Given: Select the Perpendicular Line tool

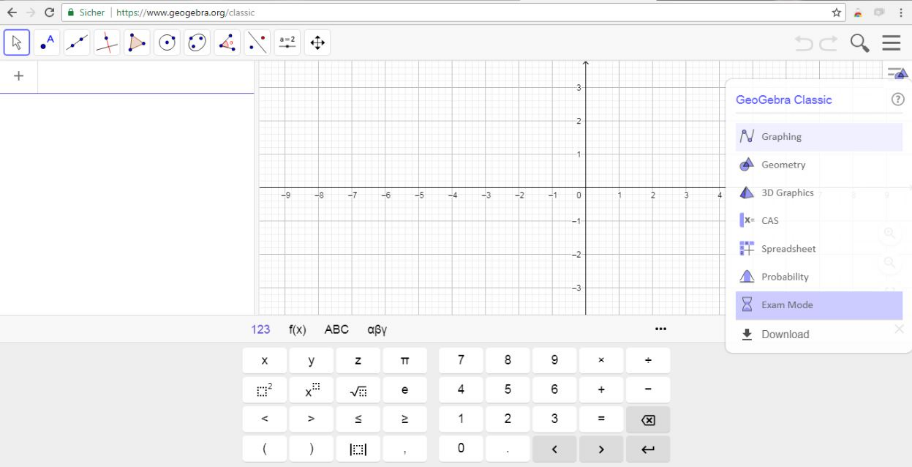Looking at the screenshot, I should pos(107,42).
